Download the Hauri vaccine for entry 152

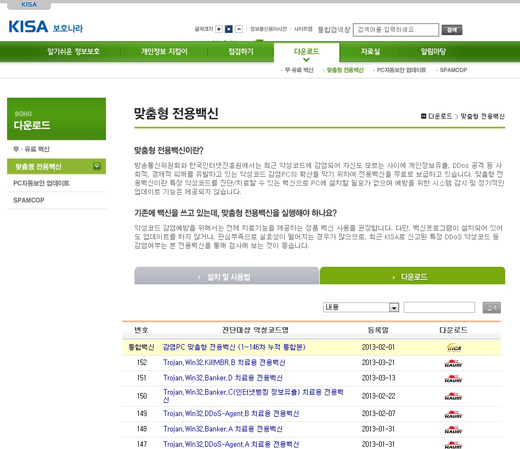[x=453, y=363]
